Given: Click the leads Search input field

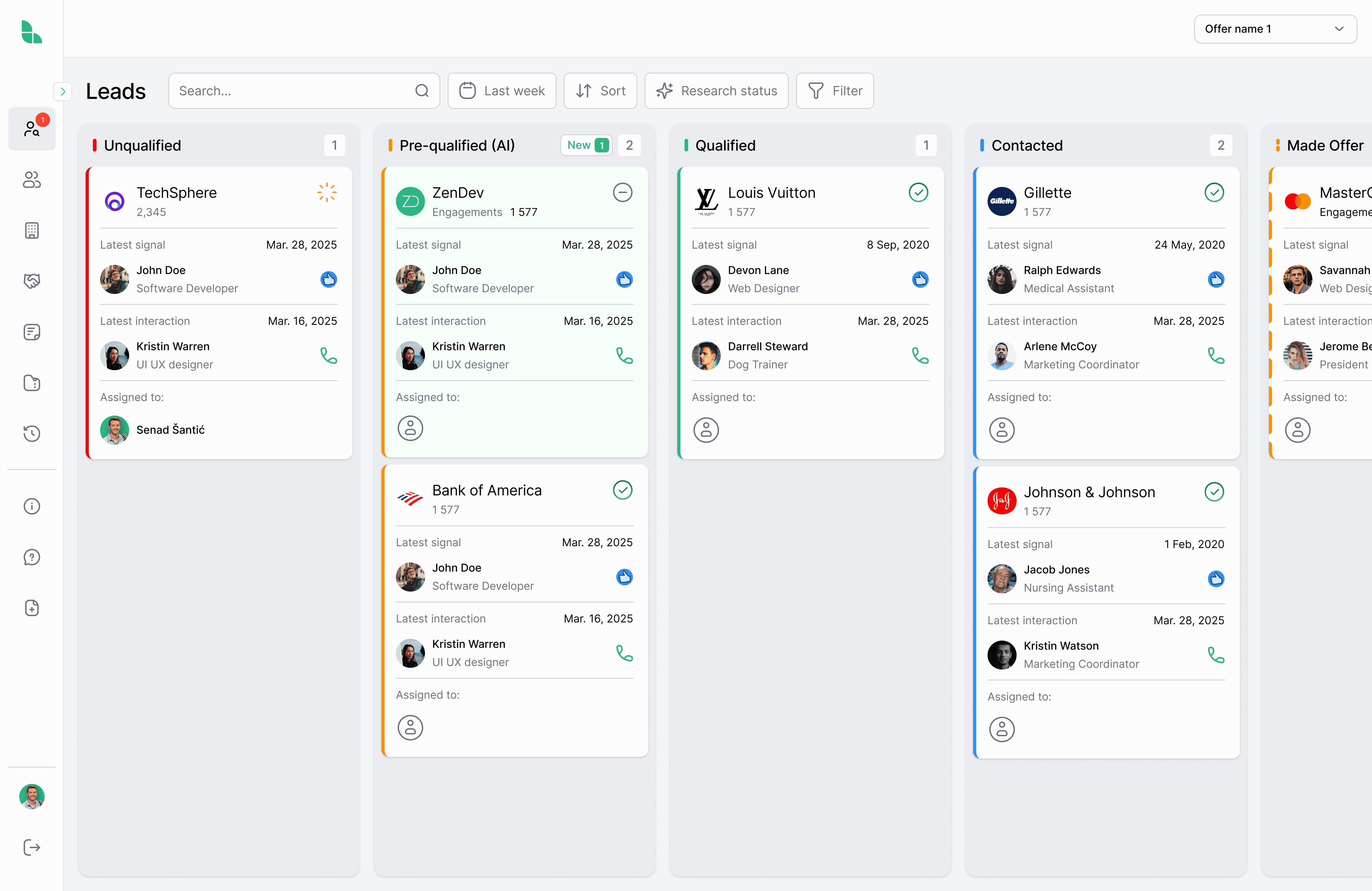Looking at the screenshot, I should [294, 91].
